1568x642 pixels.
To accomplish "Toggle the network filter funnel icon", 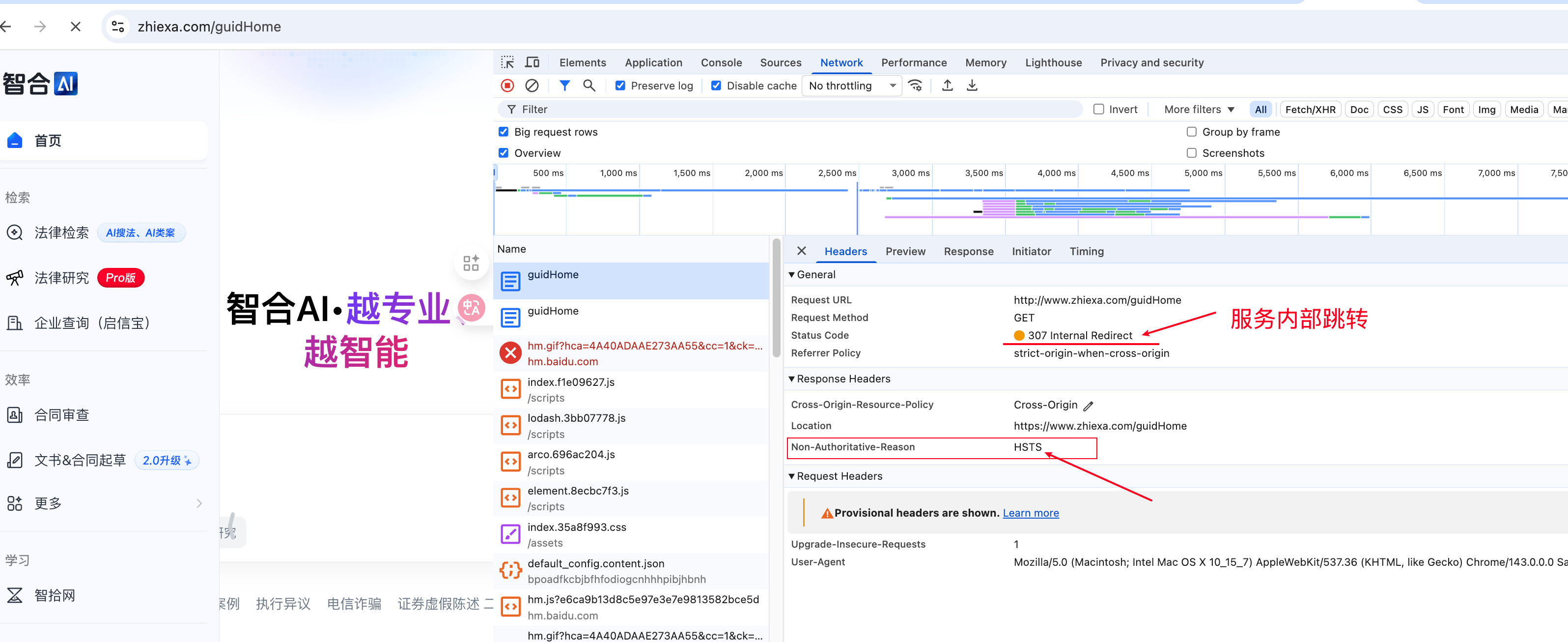I will coord(564,86).
